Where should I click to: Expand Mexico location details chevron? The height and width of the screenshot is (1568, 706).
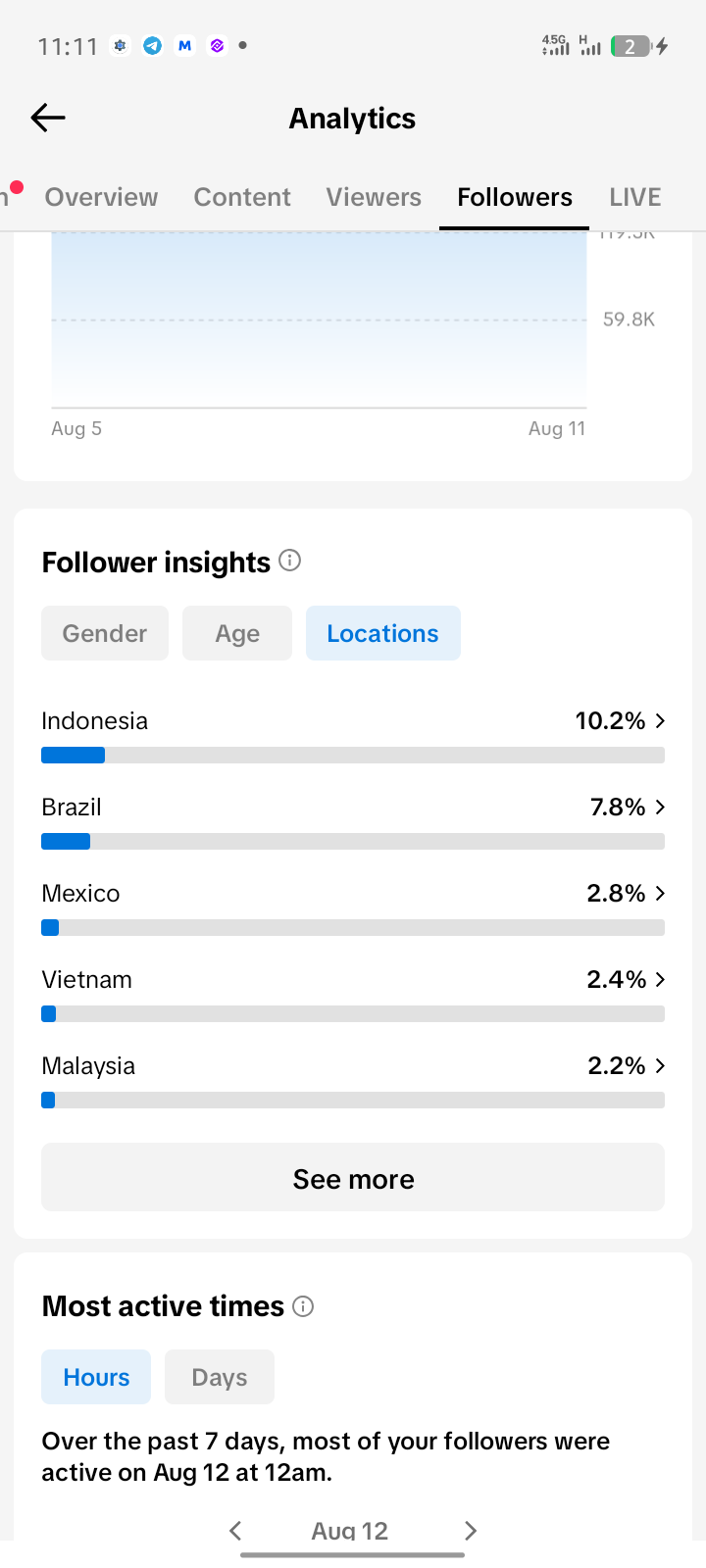[660, 894]
